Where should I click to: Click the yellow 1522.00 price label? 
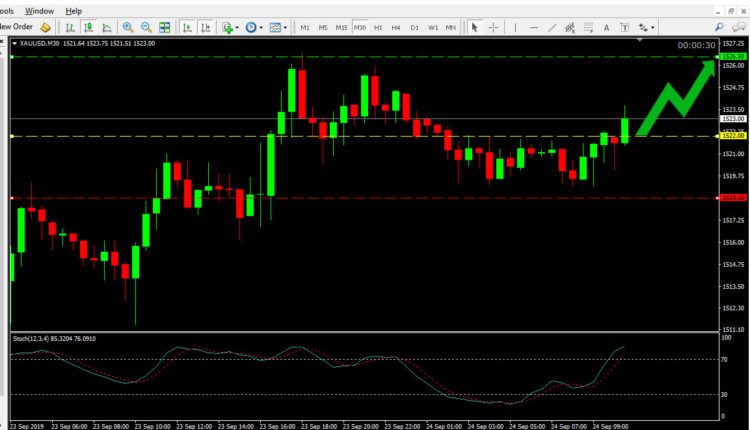[x=733, y=136]
